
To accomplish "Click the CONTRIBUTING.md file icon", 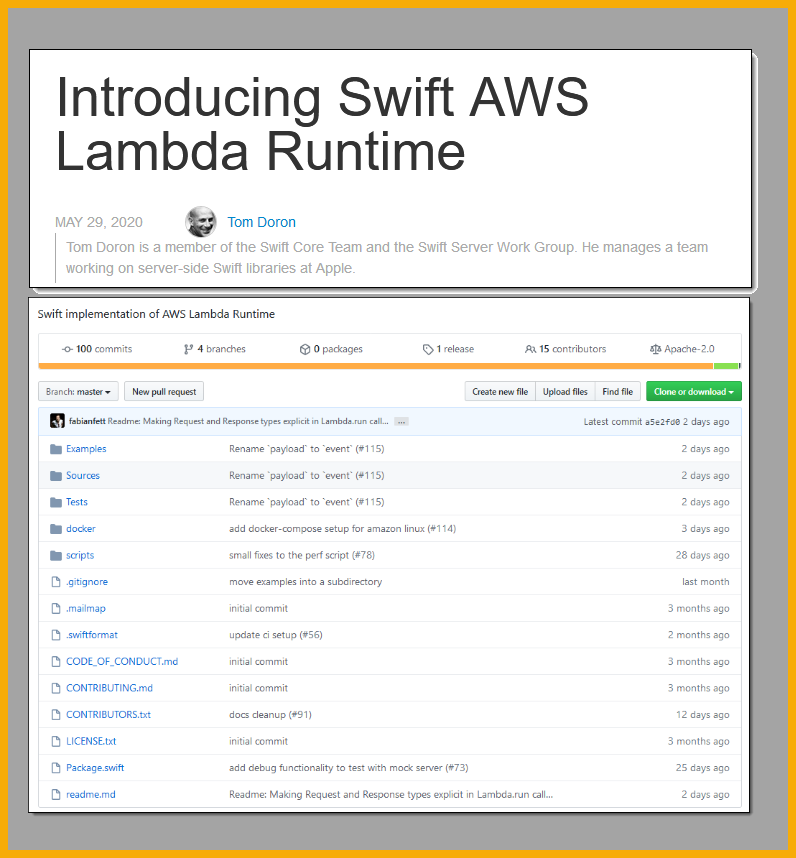I will click(56, 688).
